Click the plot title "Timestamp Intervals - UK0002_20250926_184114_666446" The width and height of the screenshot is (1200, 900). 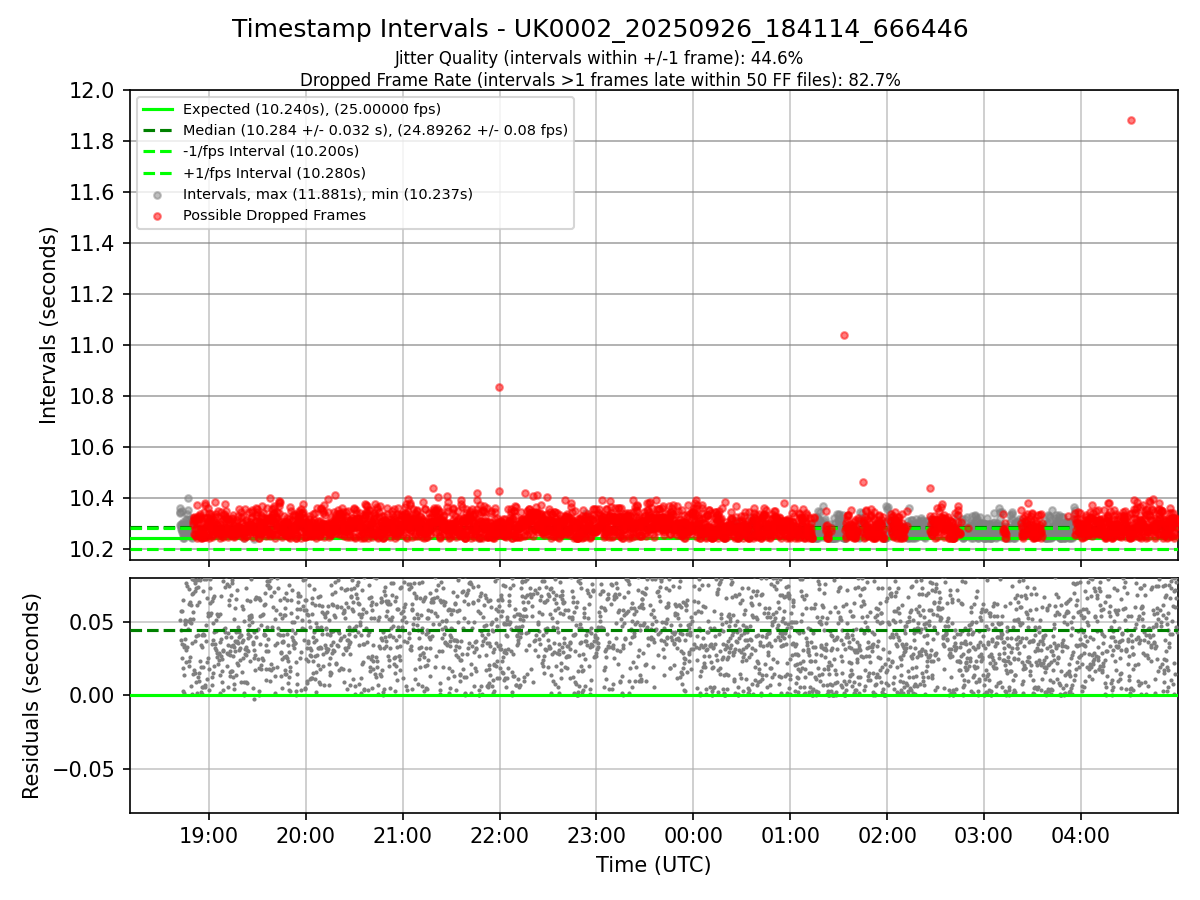[x=600, y=29]
